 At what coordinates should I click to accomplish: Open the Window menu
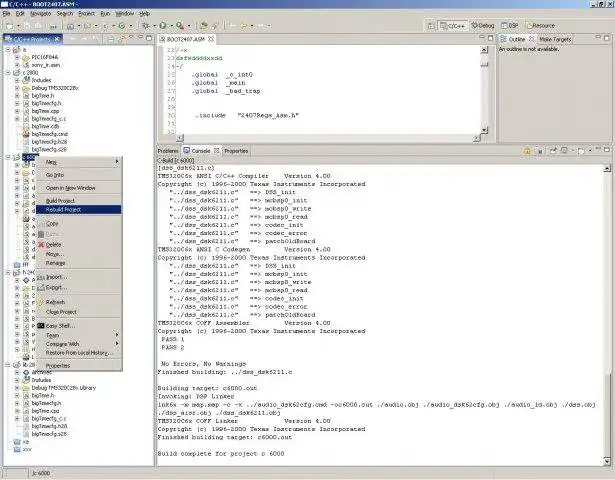pos(124,14)
